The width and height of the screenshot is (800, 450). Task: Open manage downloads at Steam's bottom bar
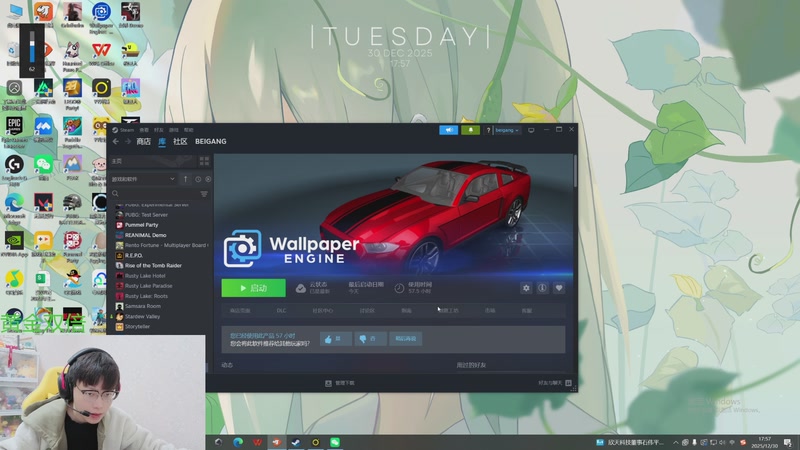[x=340, y=383]
